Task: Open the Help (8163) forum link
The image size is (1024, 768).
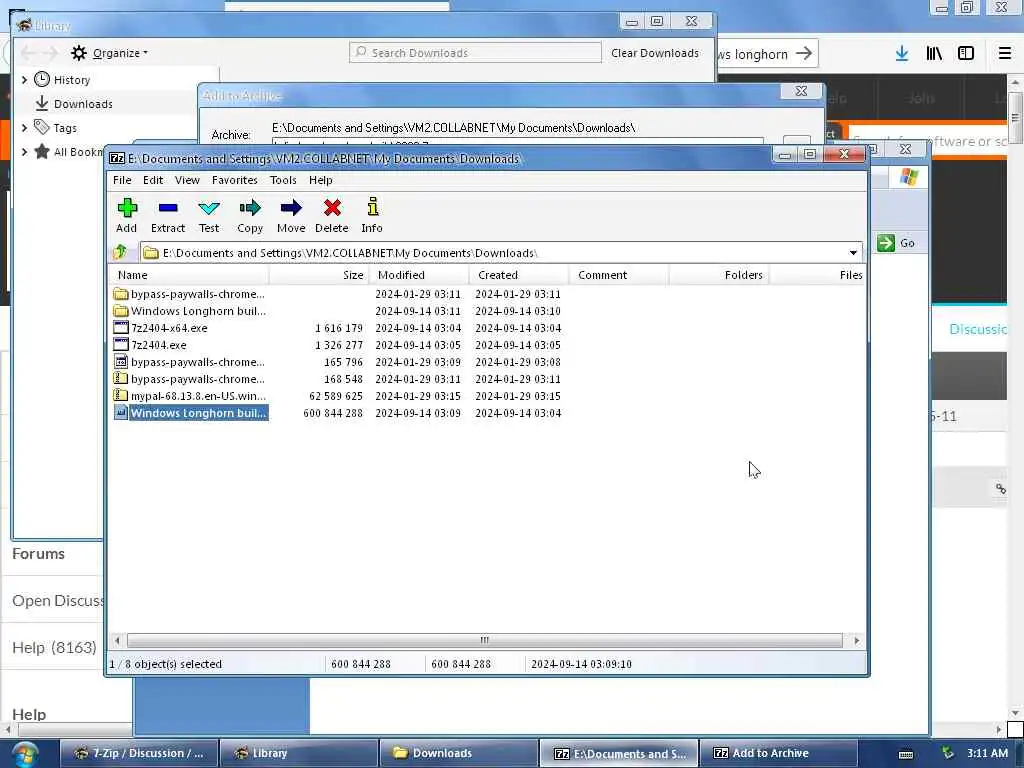Action: (54, 647)
